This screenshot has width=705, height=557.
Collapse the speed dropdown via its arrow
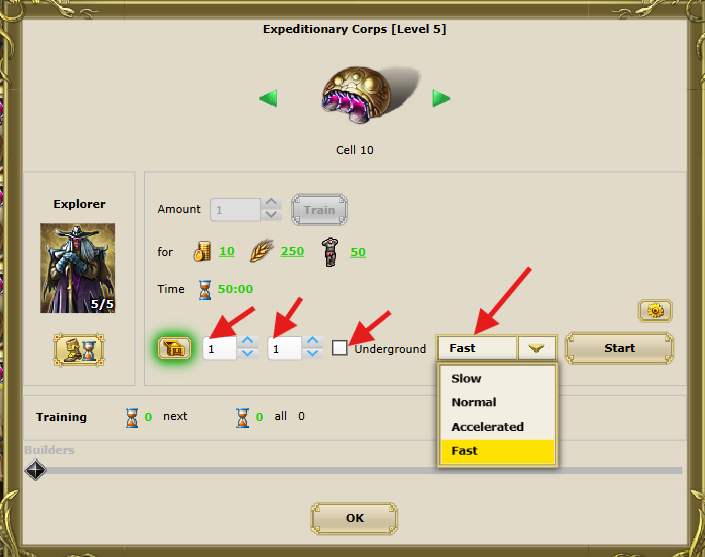537,348
